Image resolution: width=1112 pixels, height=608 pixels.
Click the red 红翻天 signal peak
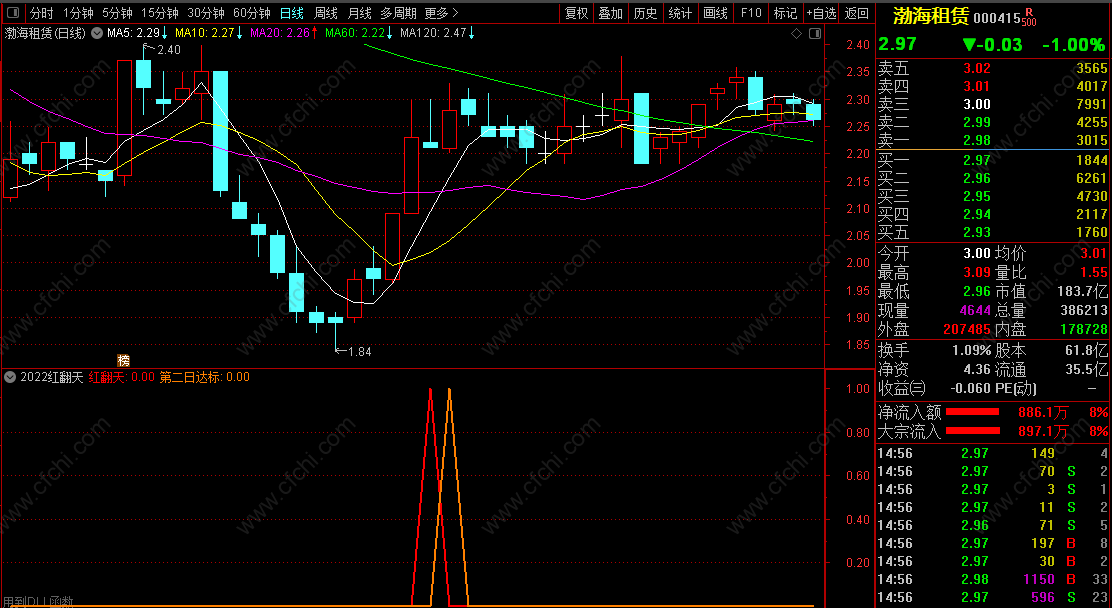(x=430, y=391)
